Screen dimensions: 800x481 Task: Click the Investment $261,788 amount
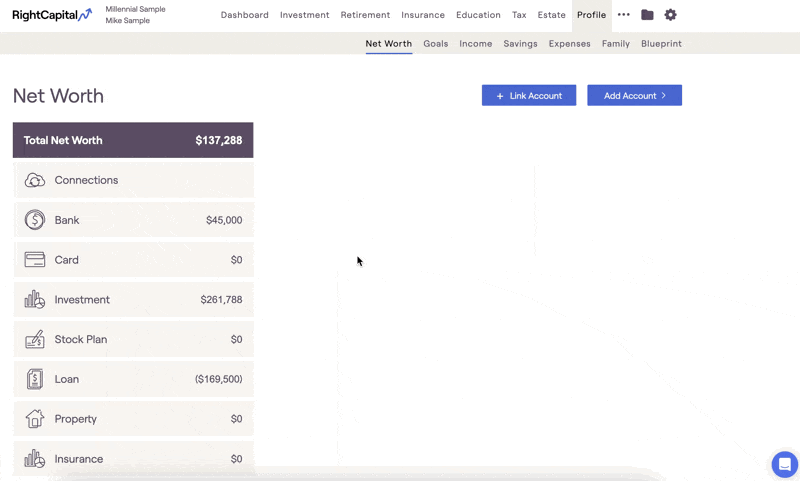221,299
